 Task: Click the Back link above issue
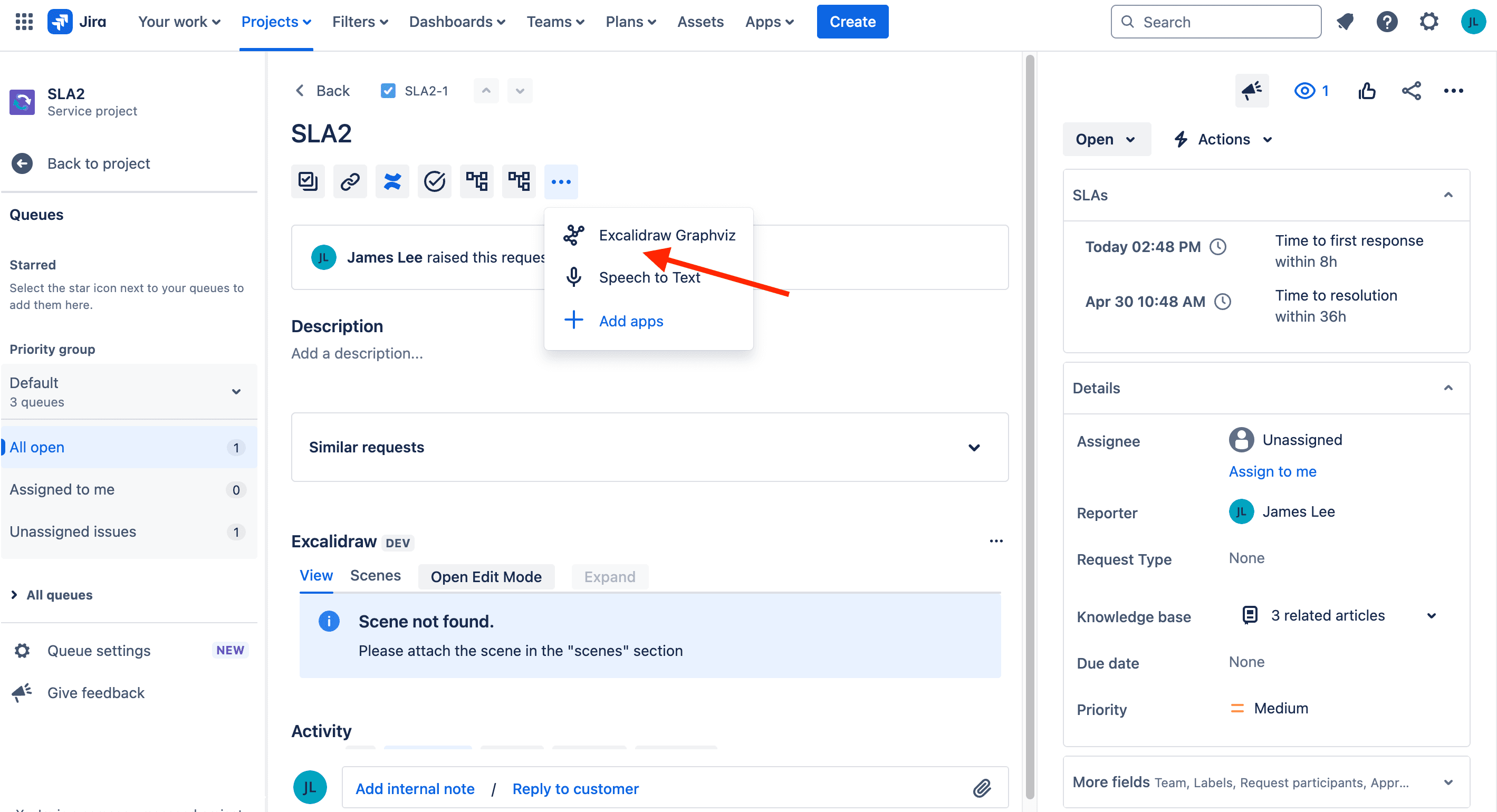click(322, 91)
